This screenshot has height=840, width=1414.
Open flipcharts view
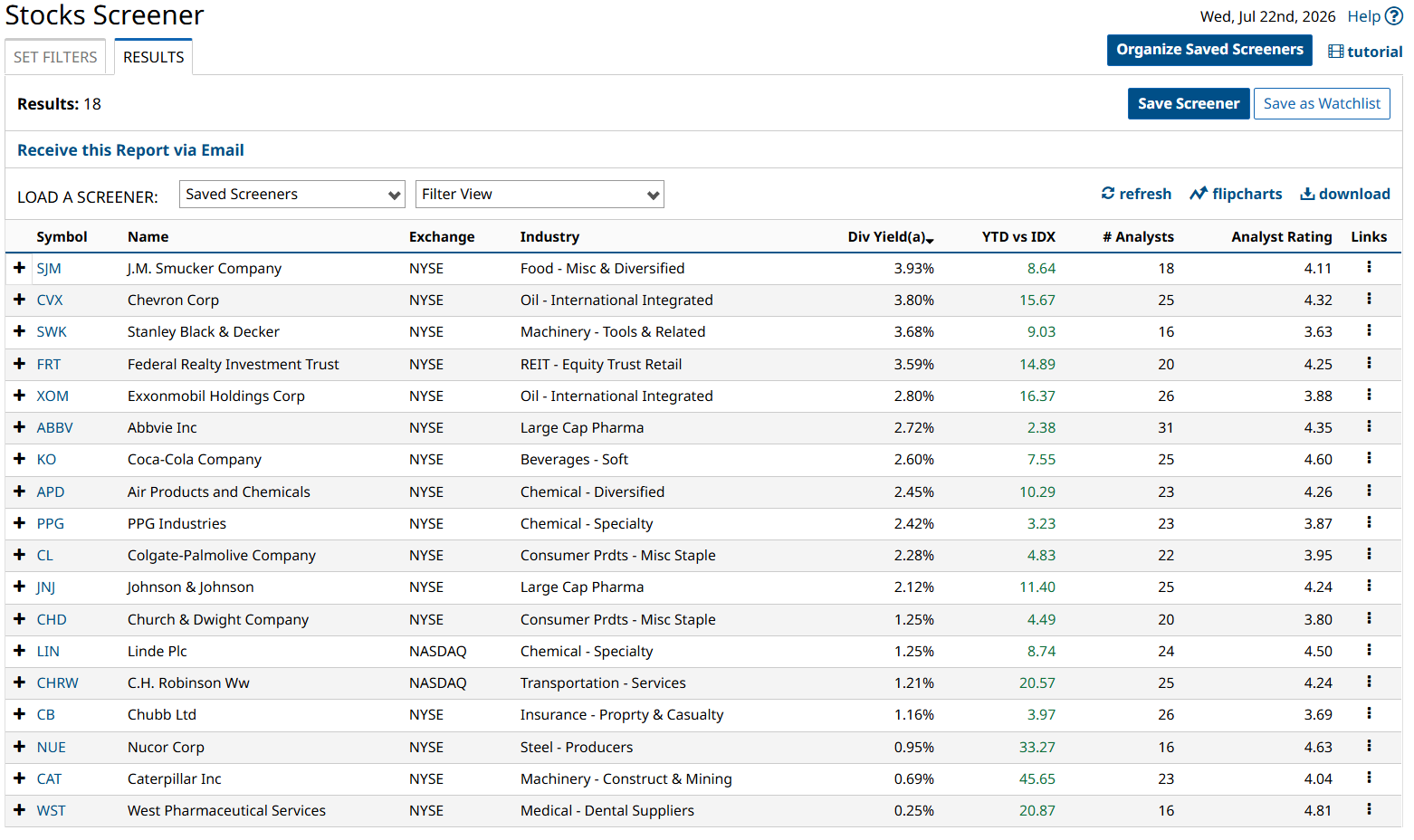[1236, 194]
